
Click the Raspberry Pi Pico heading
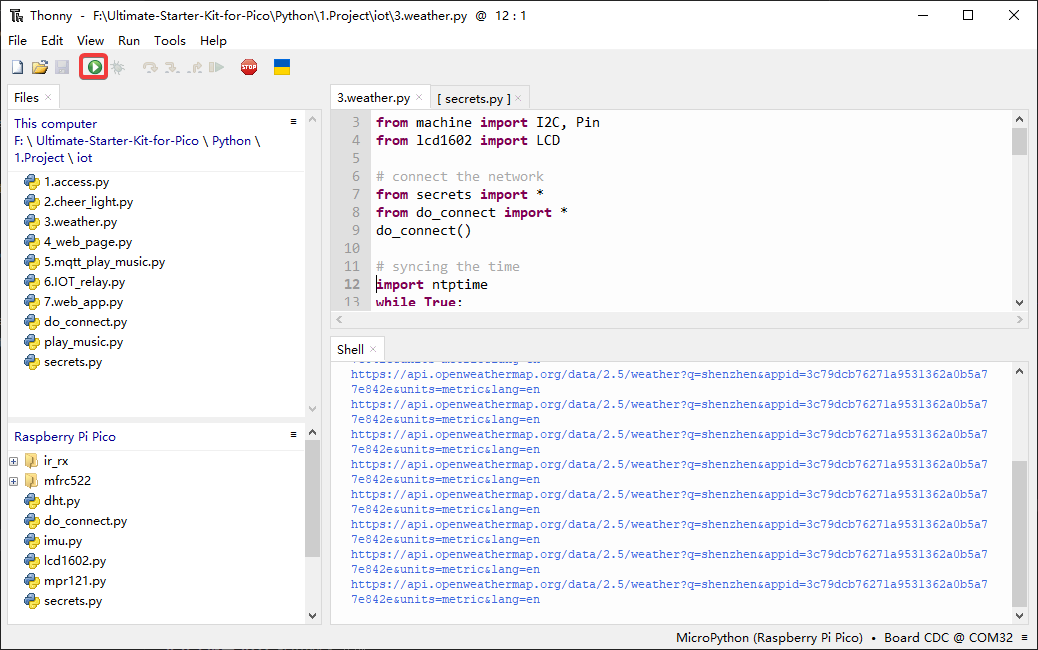(x=65, y=436)
